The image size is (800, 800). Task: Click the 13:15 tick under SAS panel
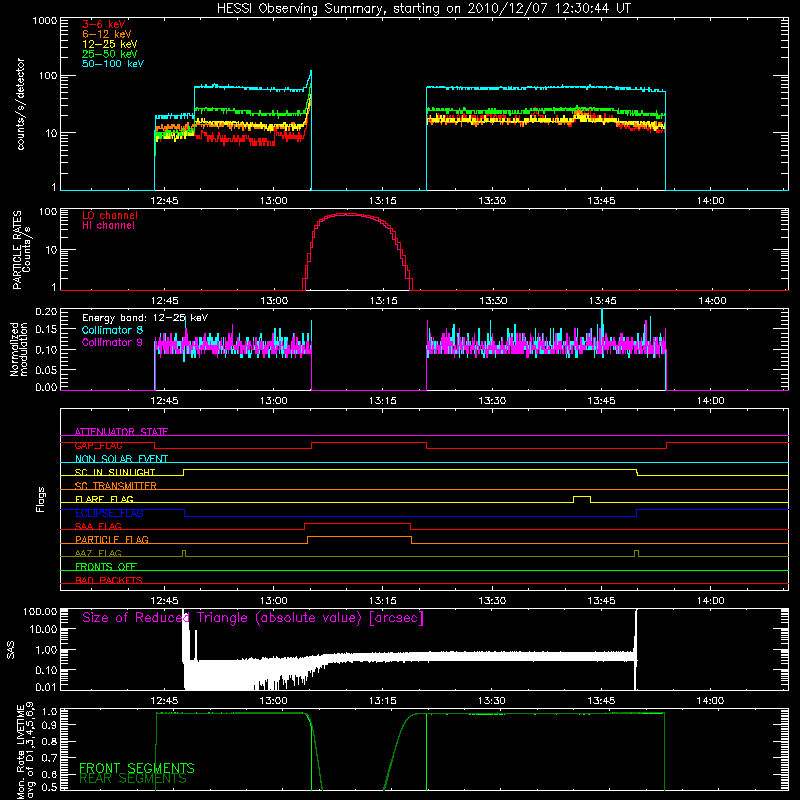(x=383, y=701)
